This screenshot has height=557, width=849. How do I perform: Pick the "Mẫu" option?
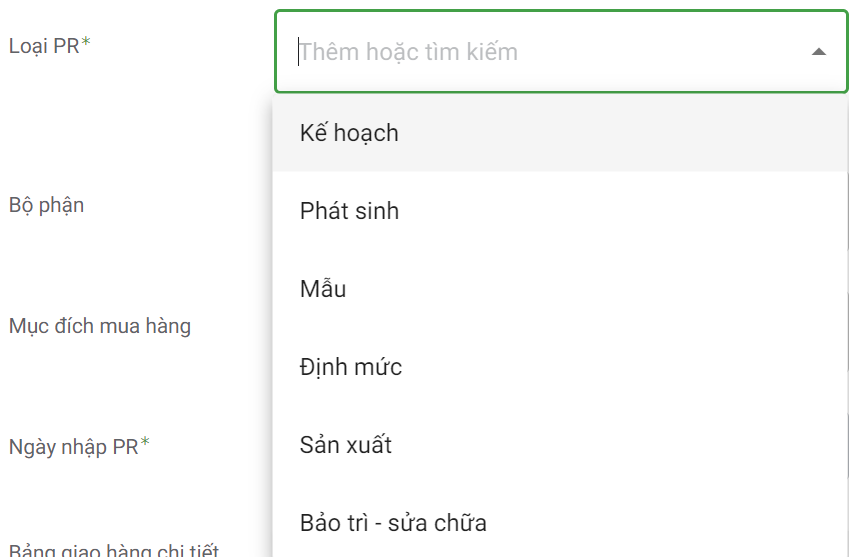tap(323, 289)
